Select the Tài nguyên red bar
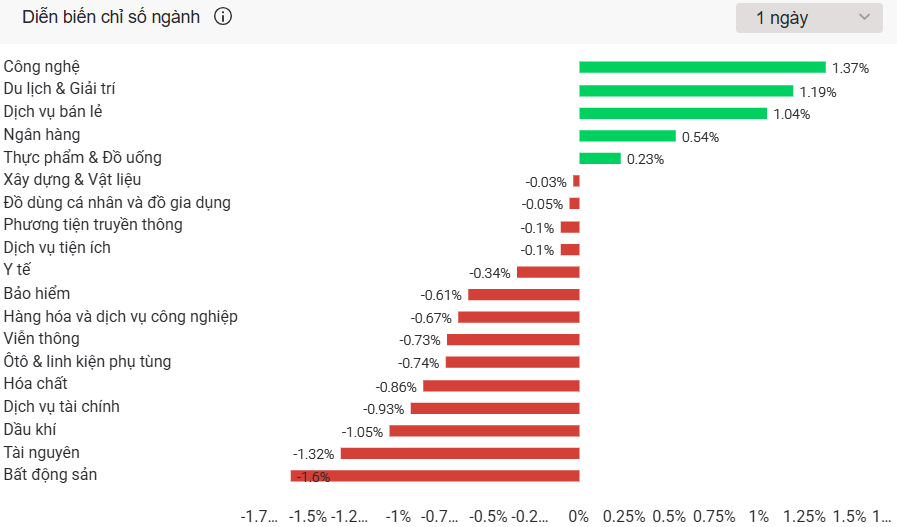Screen dimensions: 897x527 460,453
